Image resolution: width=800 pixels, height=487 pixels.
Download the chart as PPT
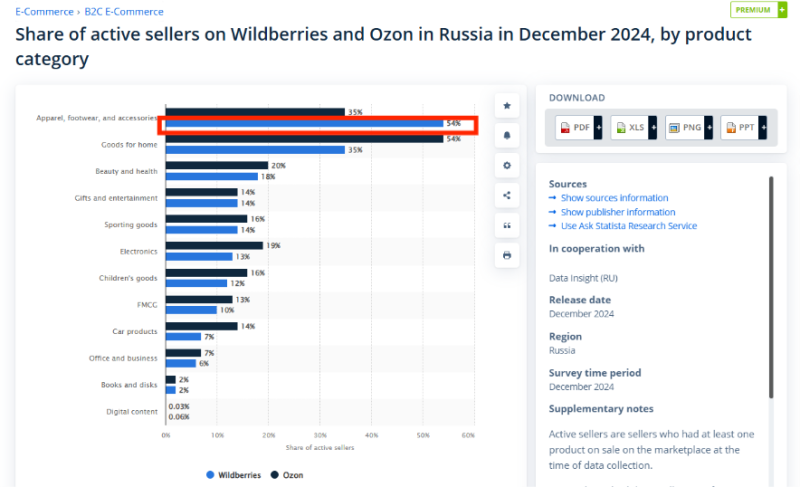(x=744, y=128)
